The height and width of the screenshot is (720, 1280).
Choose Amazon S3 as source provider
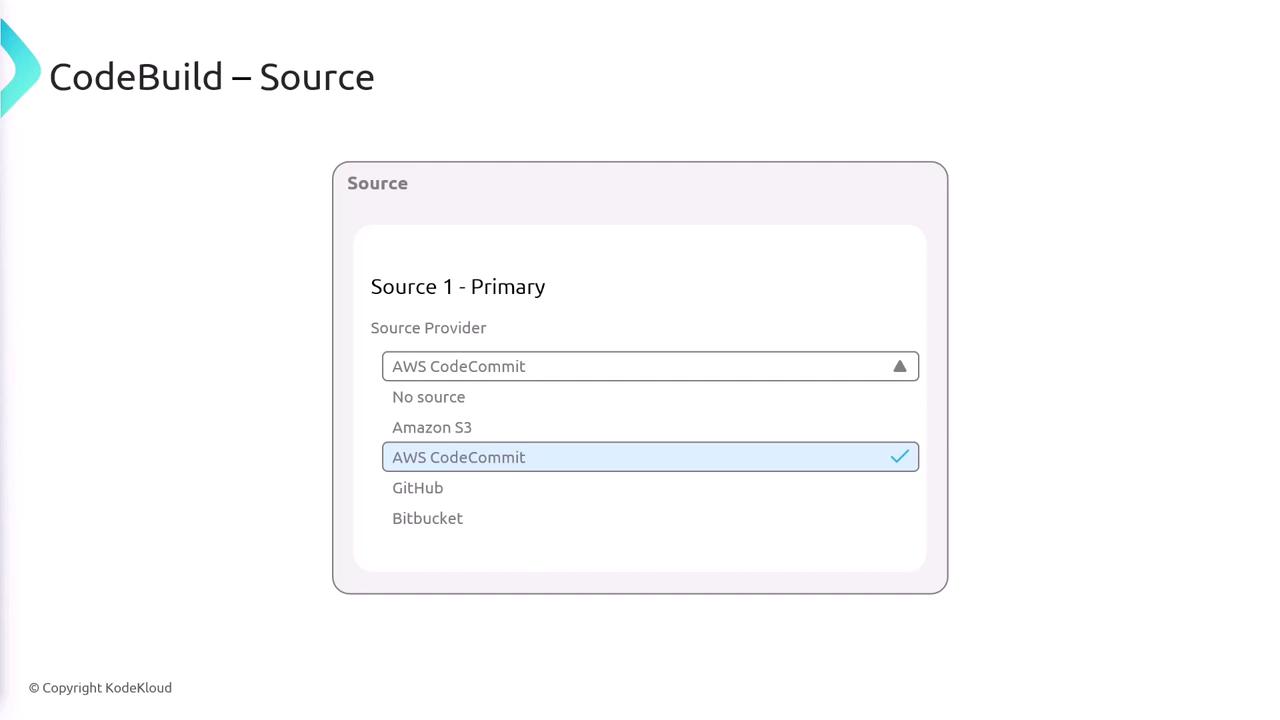tap(431, 427)
